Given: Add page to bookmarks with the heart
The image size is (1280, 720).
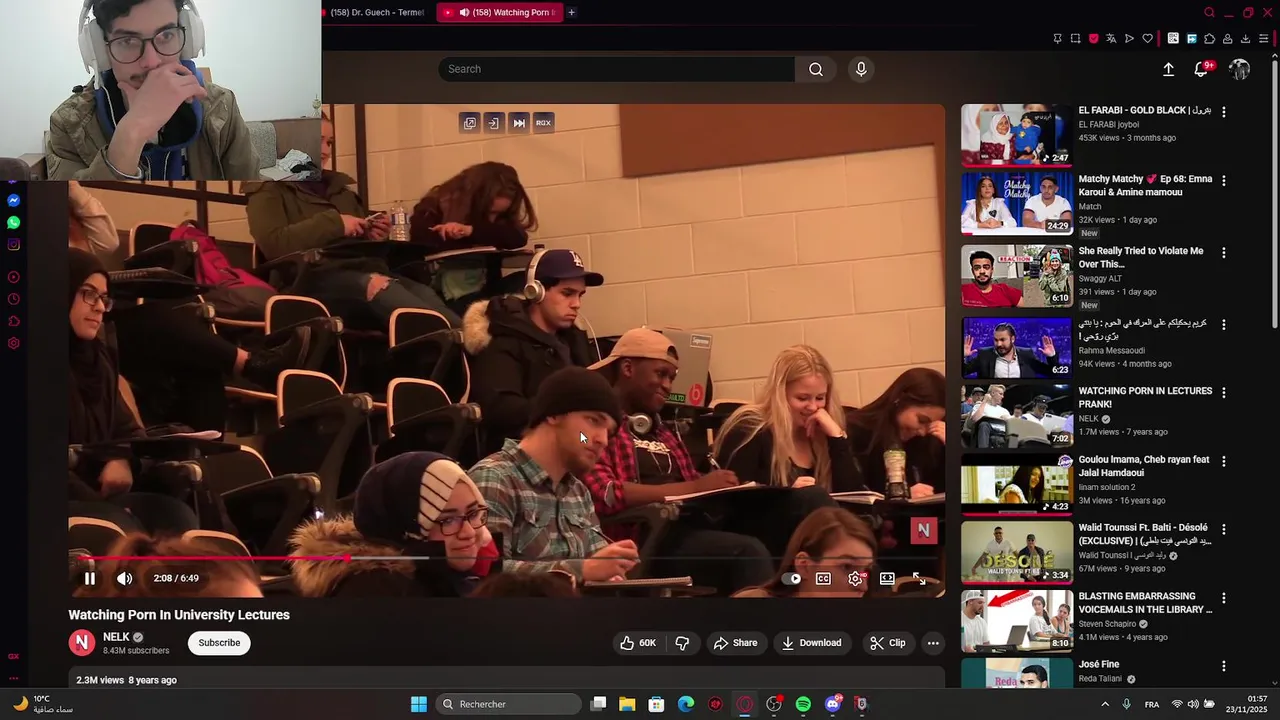Looking at the screenshot, I should [x=1147, y=39].
